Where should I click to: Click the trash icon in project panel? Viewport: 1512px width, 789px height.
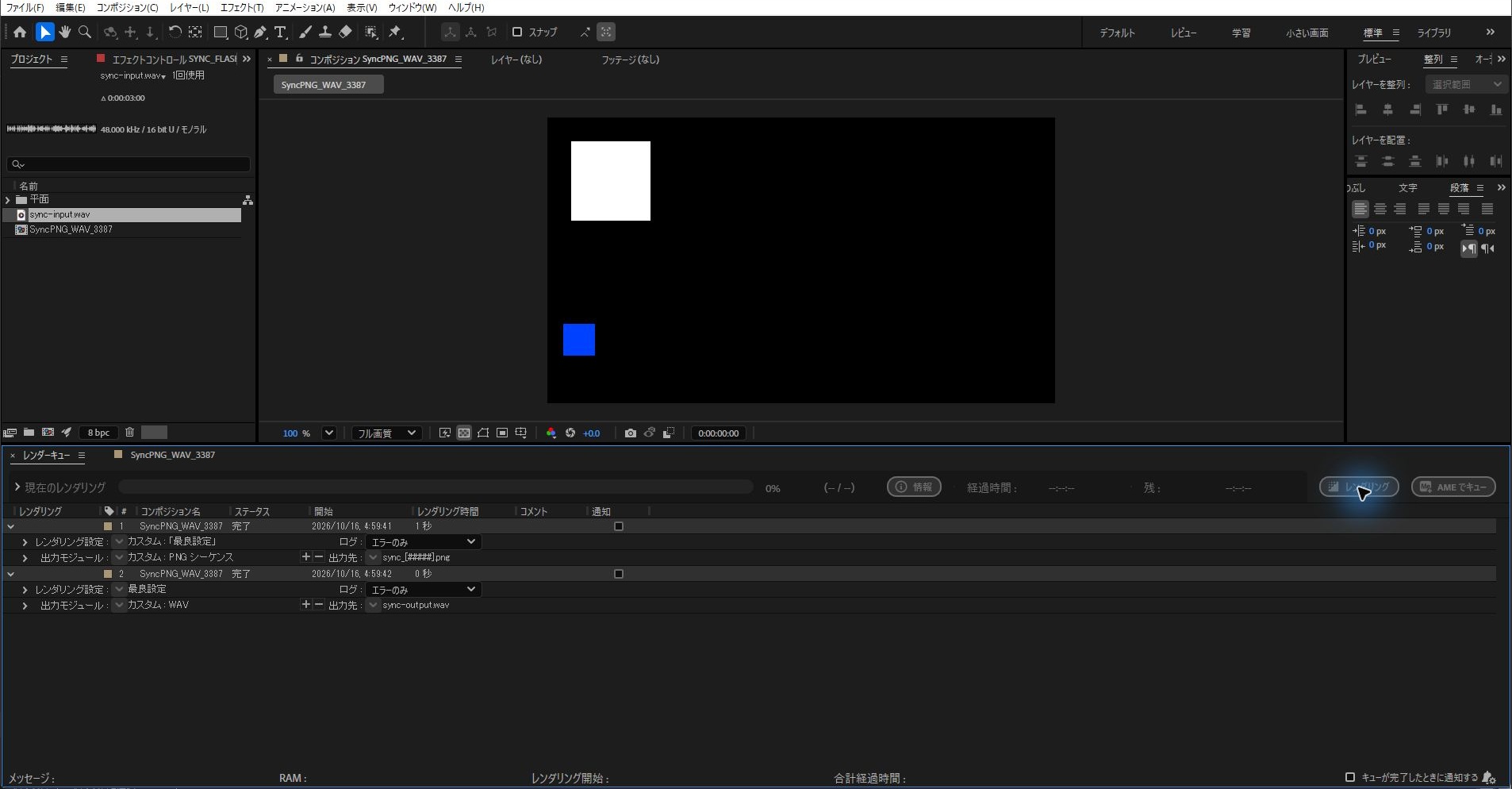pyautogui.click(x=130, y=433)
